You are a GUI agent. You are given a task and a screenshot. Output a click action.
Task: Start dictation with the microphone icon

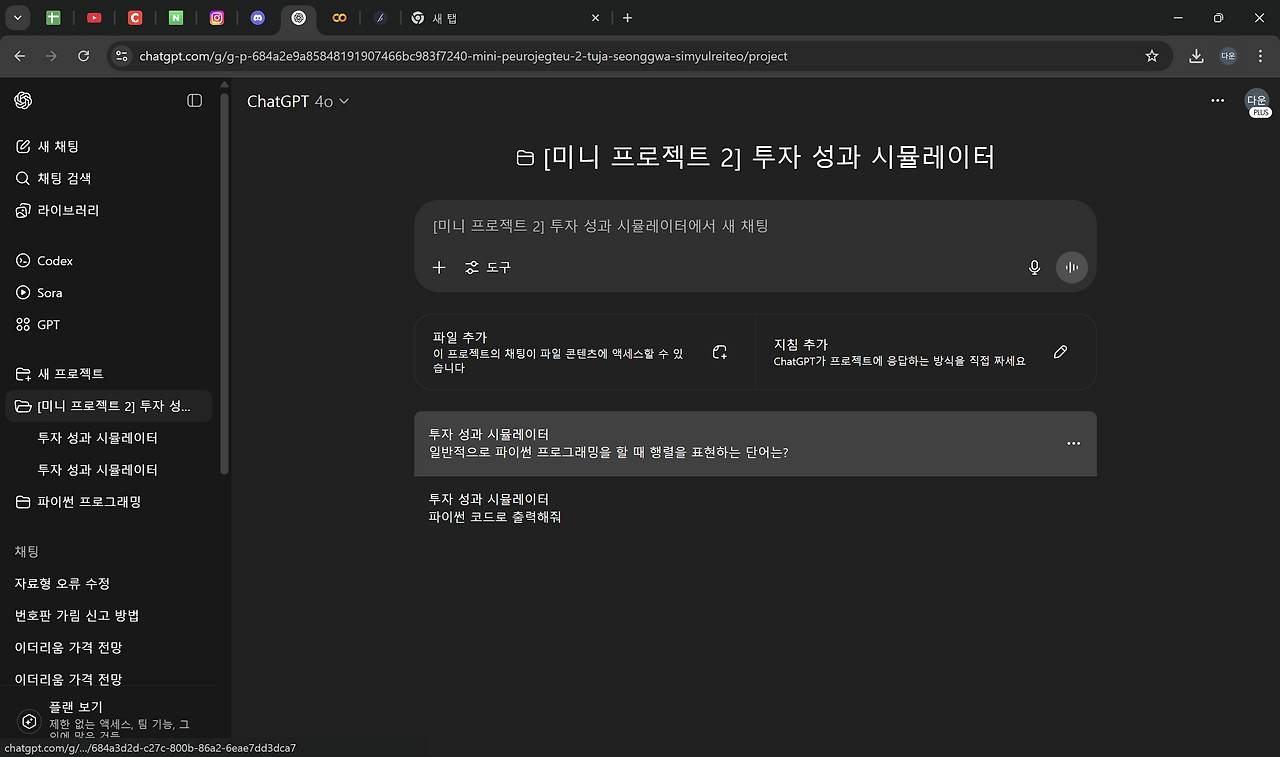coord(1035,267)
